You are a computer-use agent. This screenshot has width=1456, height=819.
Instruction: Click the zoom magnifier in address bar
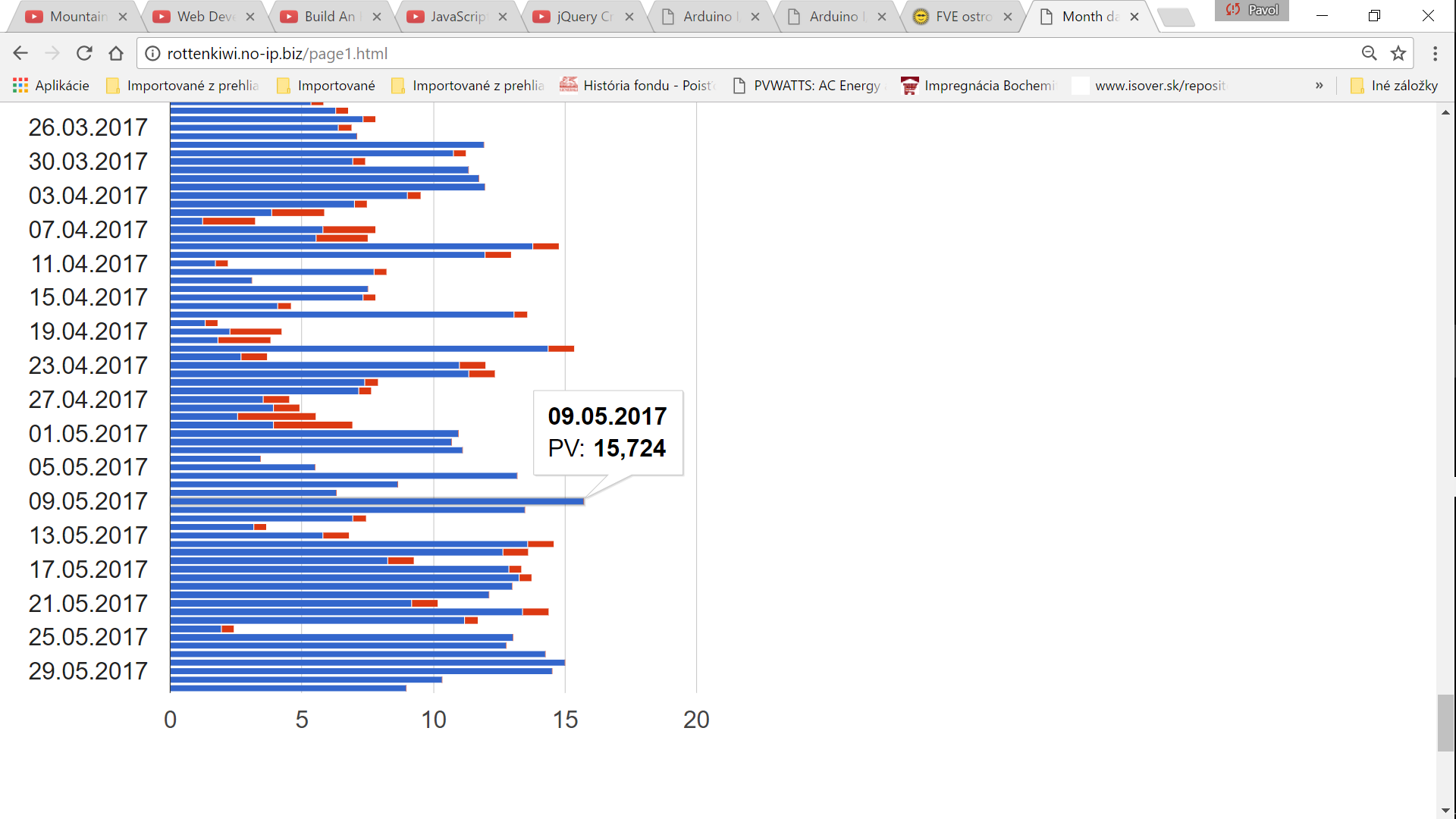1369,53
